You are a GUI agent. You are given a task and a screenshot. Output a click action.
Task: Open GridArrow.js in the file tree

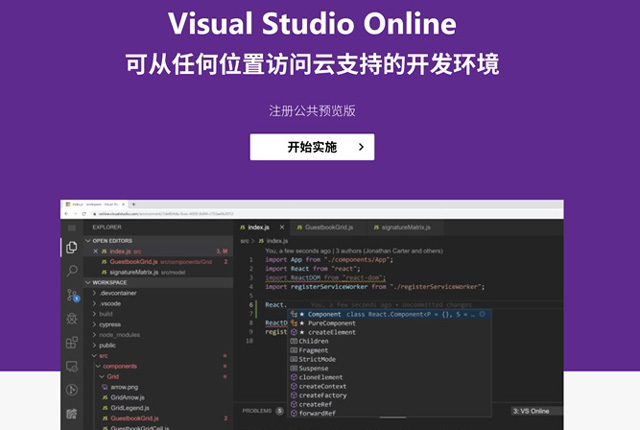[158, 397]
